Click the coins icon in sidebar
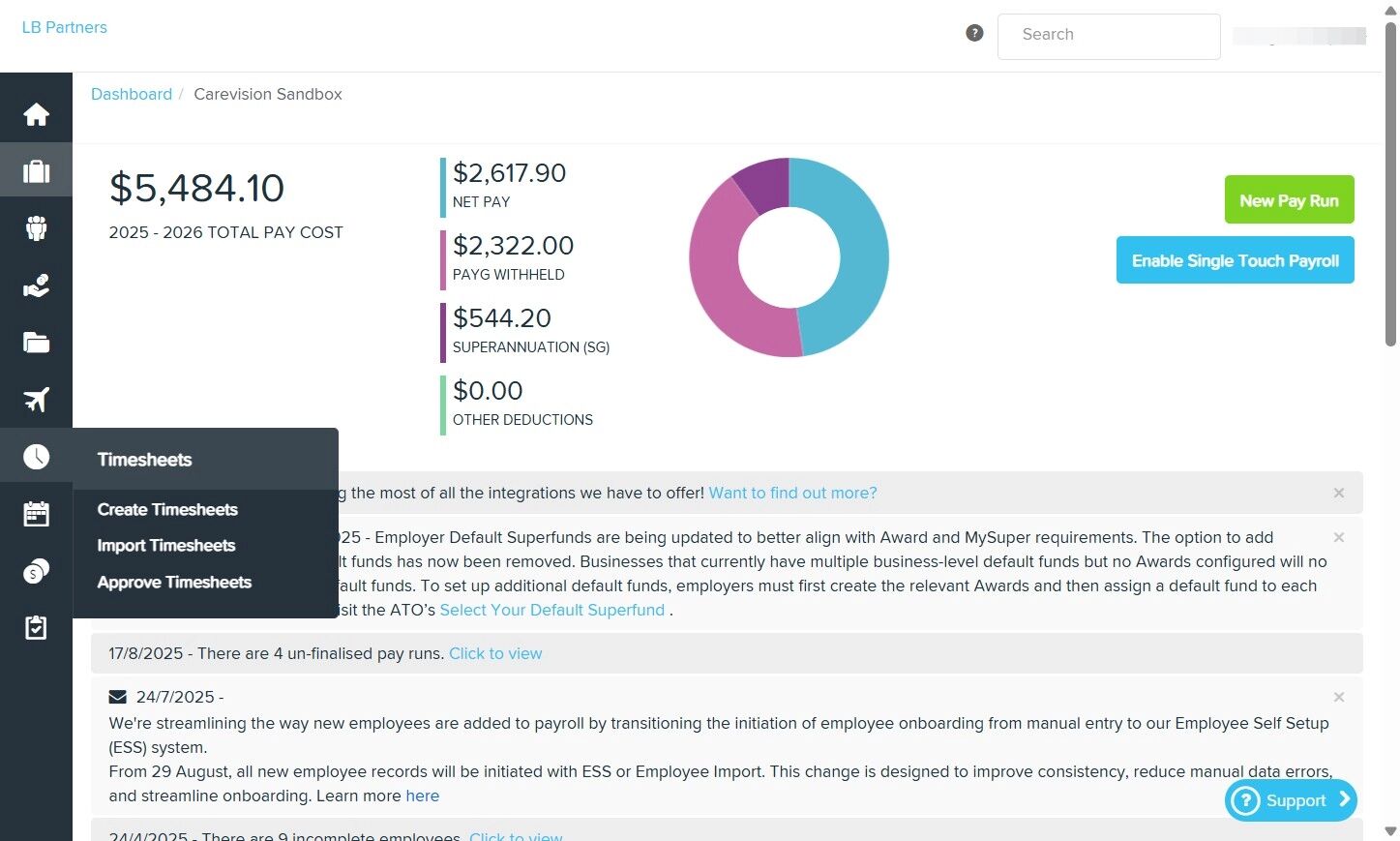1400x841 pixels. 36,571
